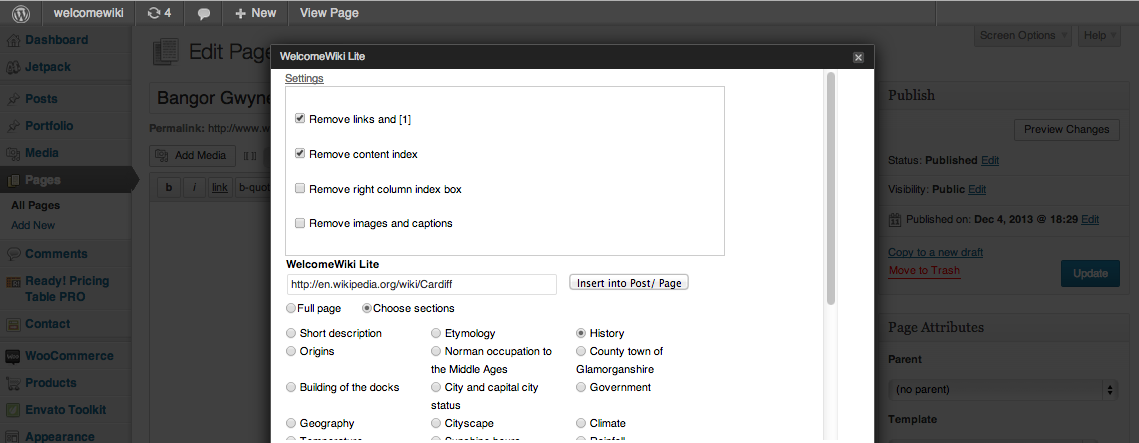Click Insert into Post/ Page button
Screen dimensions: 1139x443
(x=628, y=283)
